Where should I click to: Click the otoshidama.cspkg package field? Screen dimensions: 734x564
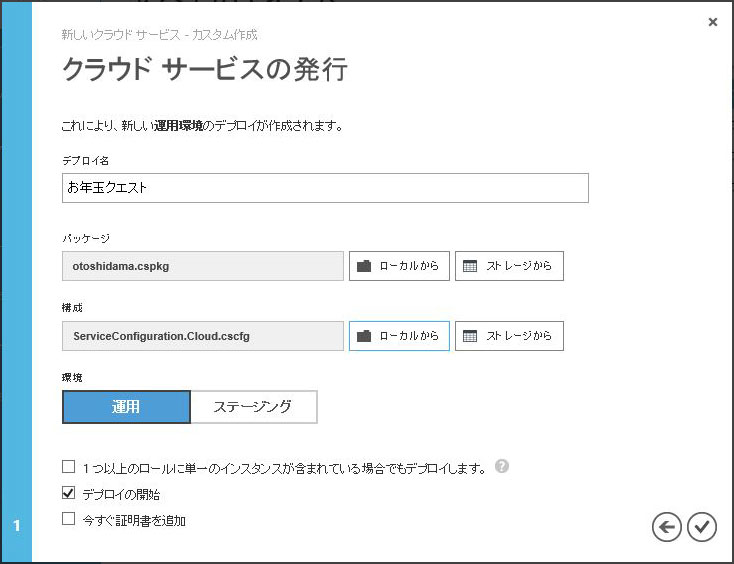[x=203, y=266]
